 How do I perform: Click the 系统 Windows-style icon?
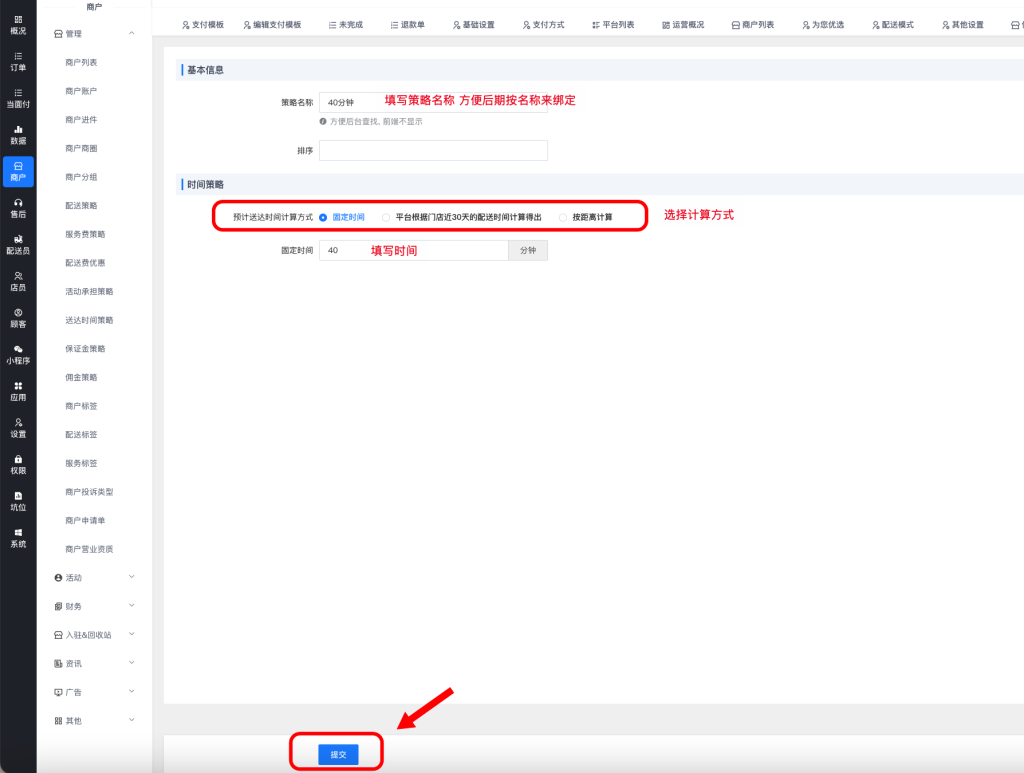[18, 532]
